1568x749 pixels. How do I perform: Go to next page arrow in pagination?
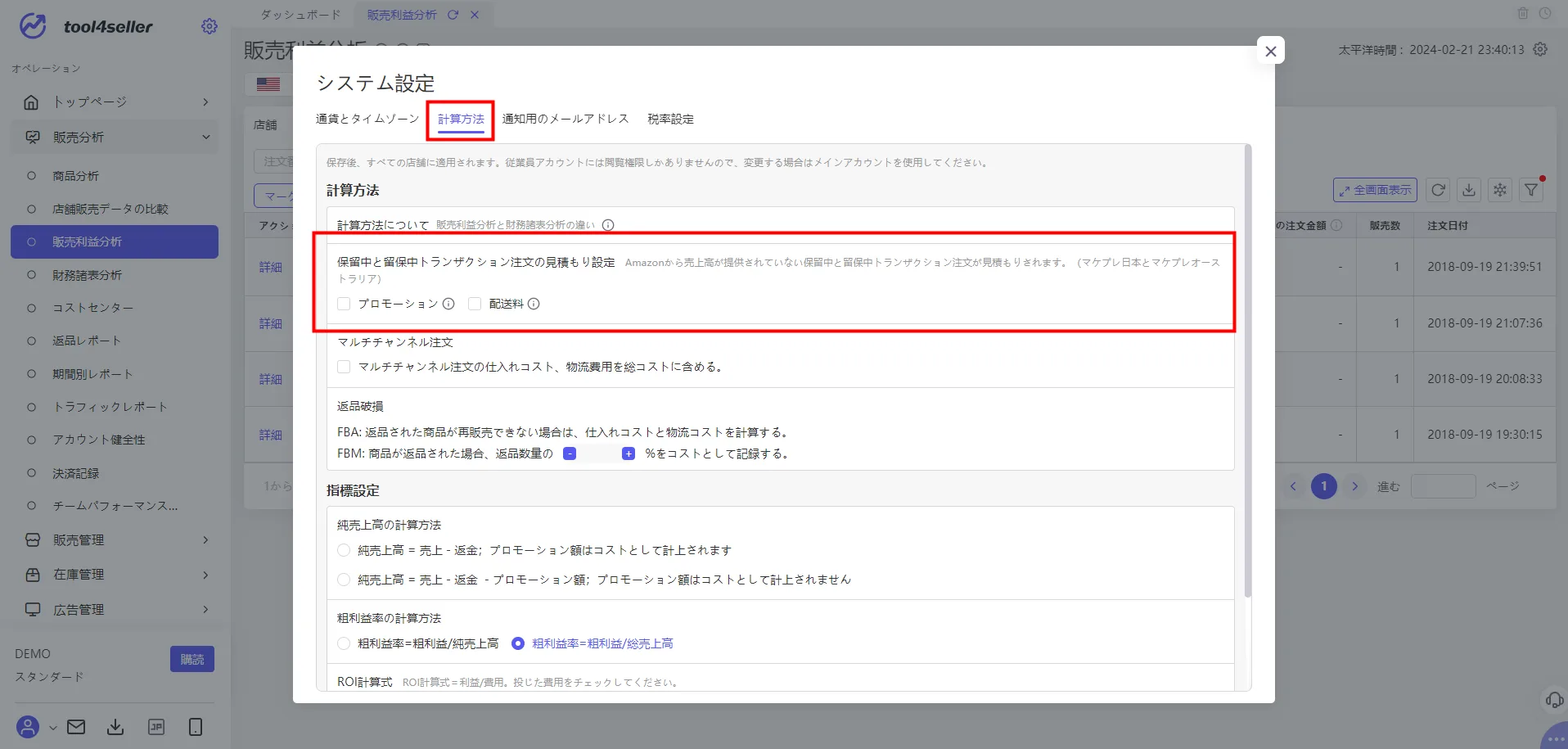[1354, 486]
